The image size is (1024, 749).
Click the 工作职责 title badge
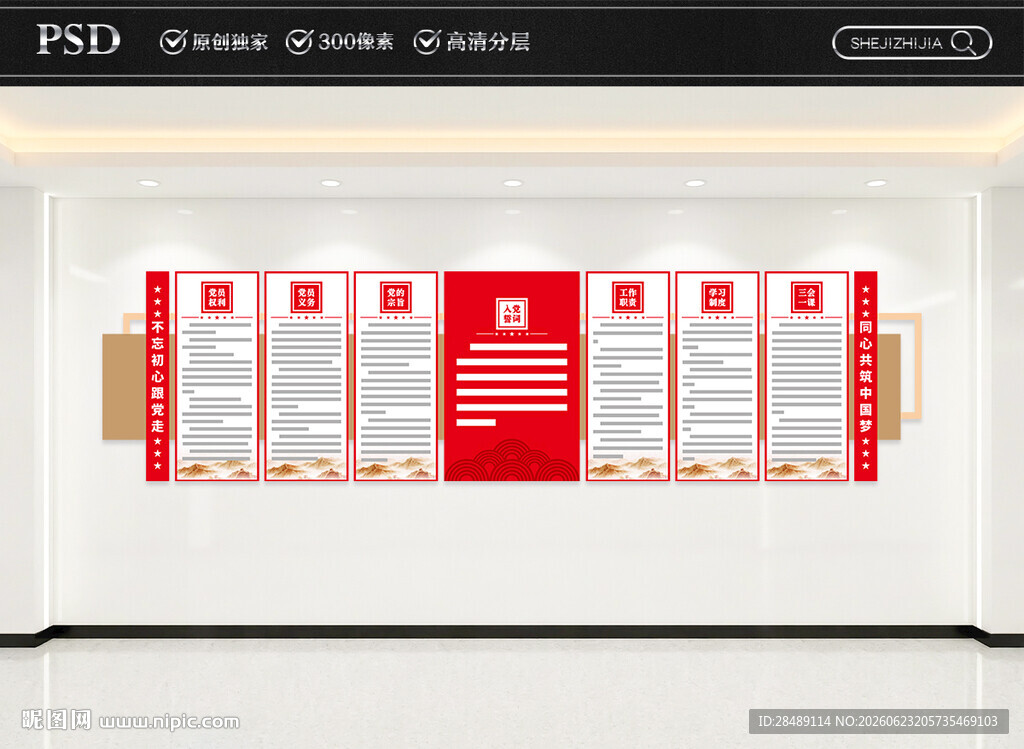point(628,297)
